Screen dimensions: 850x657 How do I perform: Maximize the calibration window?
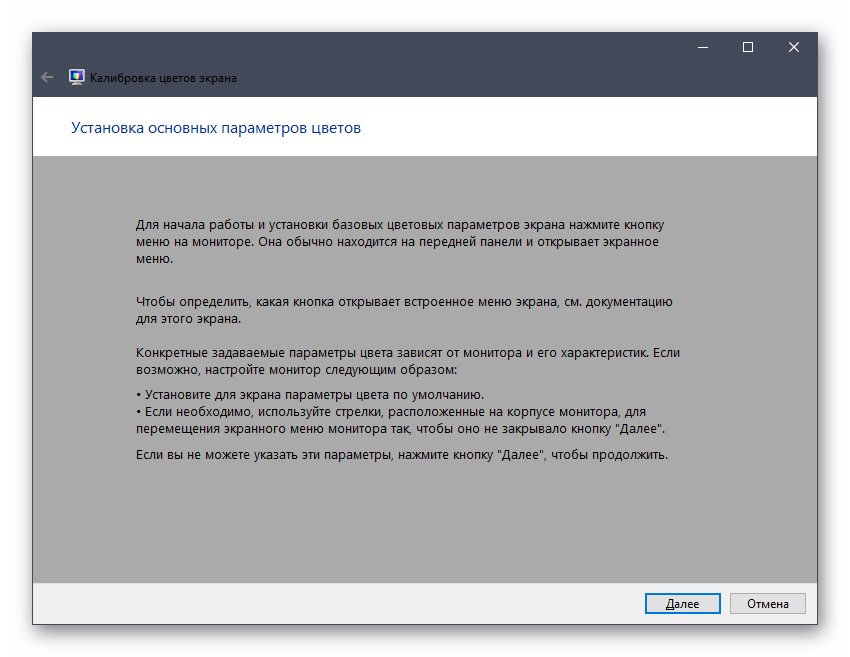coord(747,47)
